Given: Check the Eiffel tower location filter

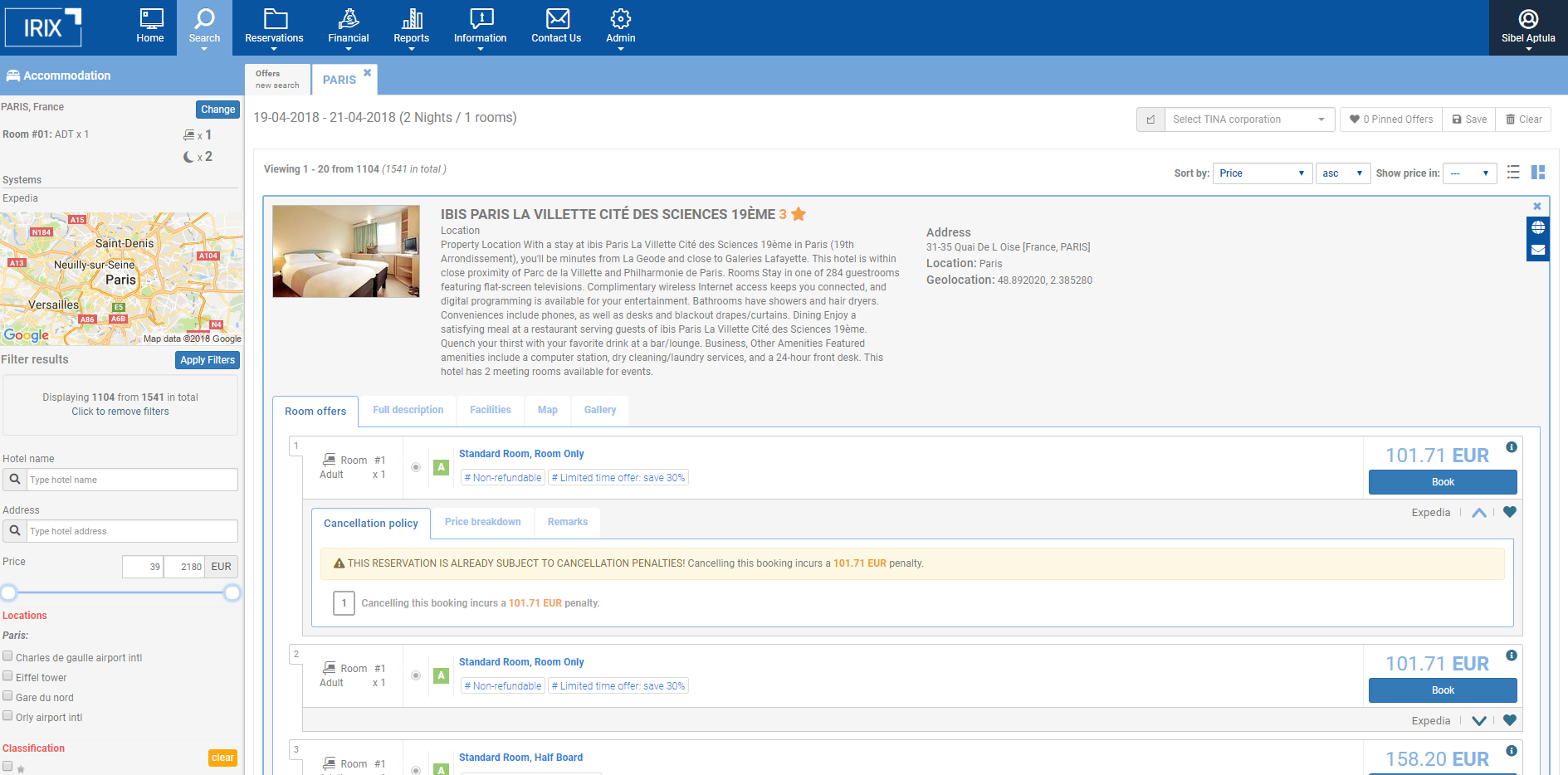Looking at the screenshot, I should pos(7,676).
